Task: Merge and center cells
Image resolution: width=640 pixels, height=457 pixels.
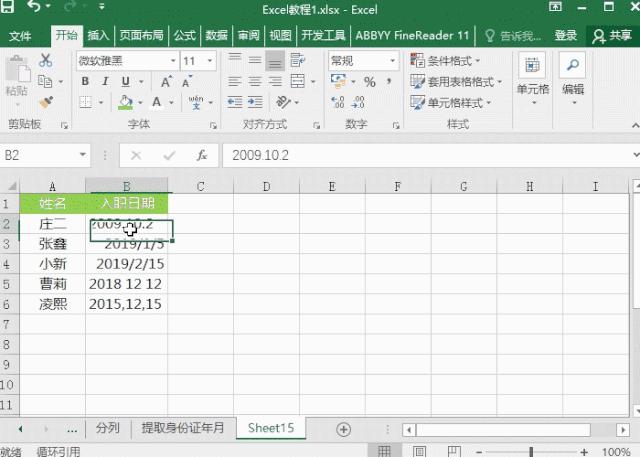Action: tap(298, 81)
